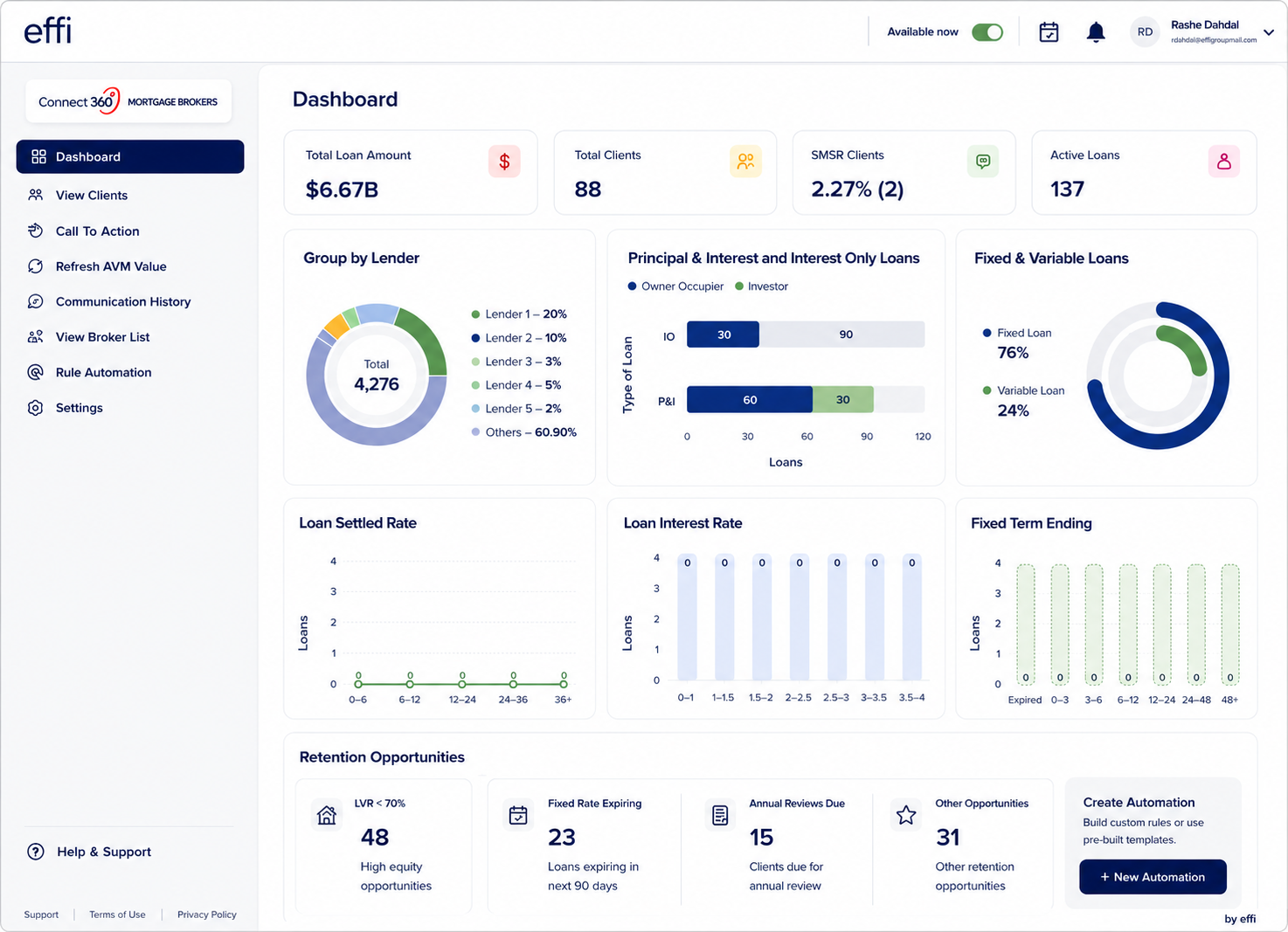
Task: Open Settings in the sidebar
Action: coord(130,408)
